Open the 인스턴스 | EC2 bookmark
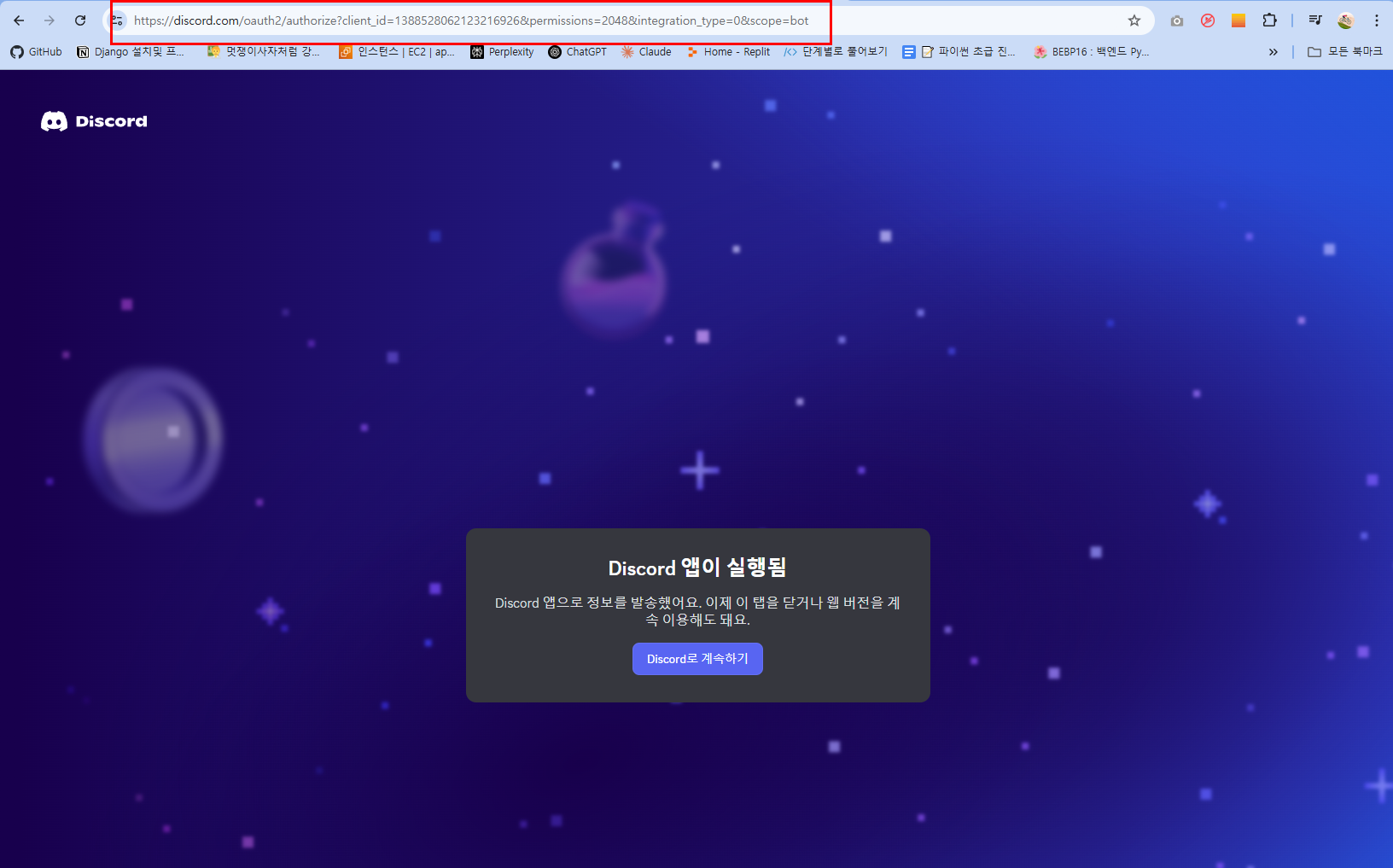 (x=397, y=52)
